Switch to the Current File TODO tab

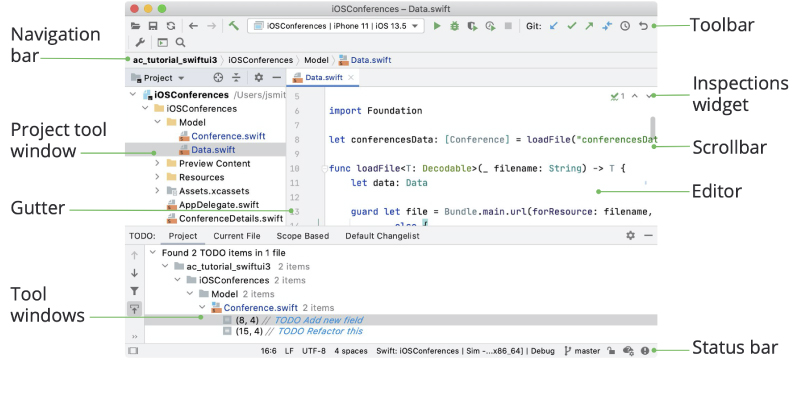point(237,236)
